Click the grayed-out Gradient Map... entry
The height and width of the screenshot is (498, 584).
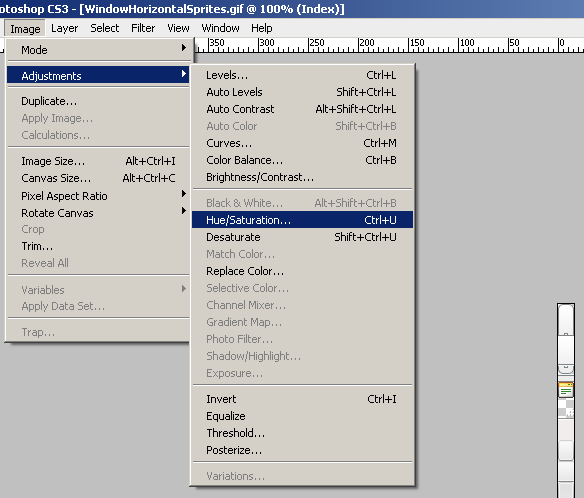point(302,322)
